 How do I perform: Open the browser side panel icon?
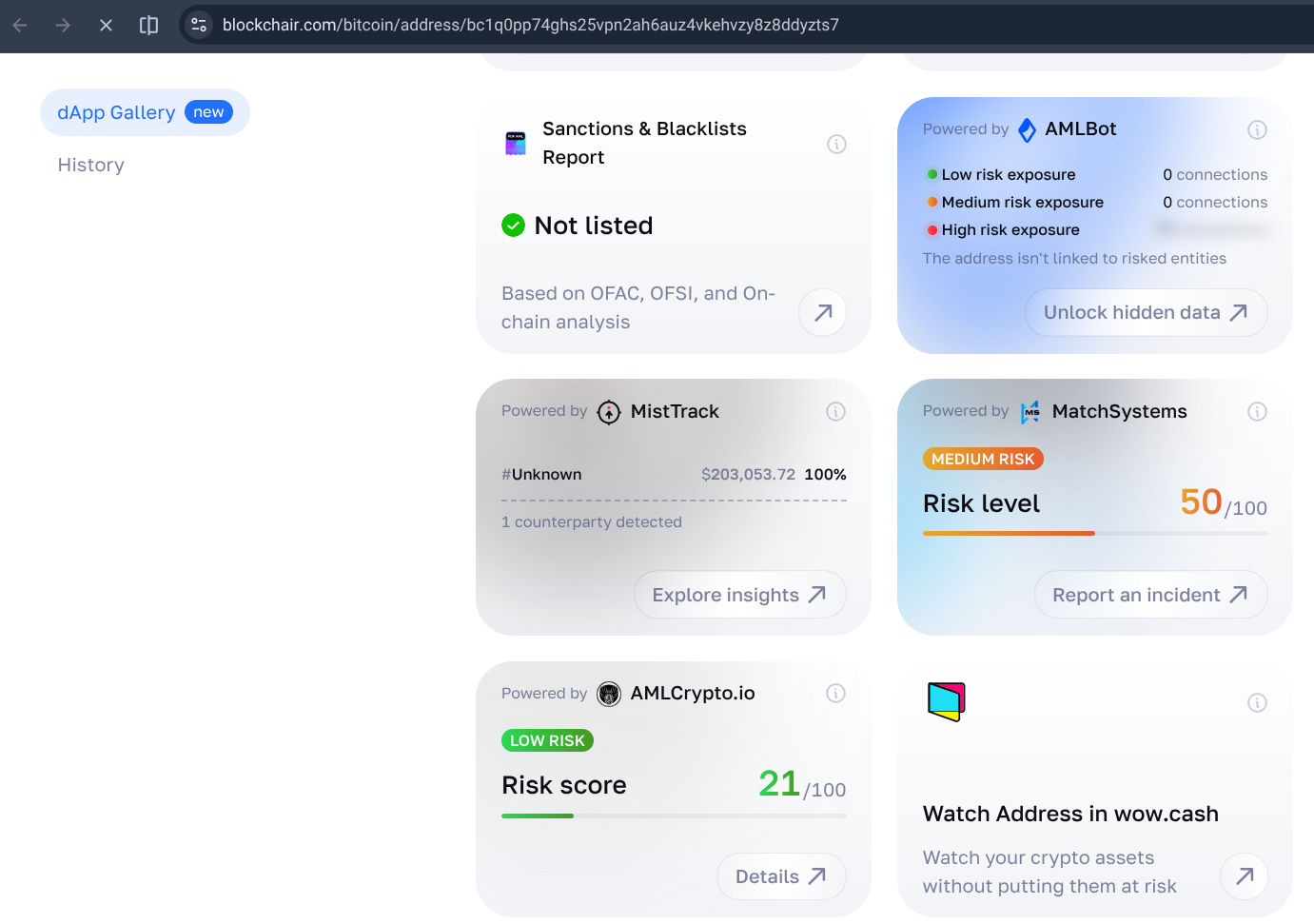149,25
